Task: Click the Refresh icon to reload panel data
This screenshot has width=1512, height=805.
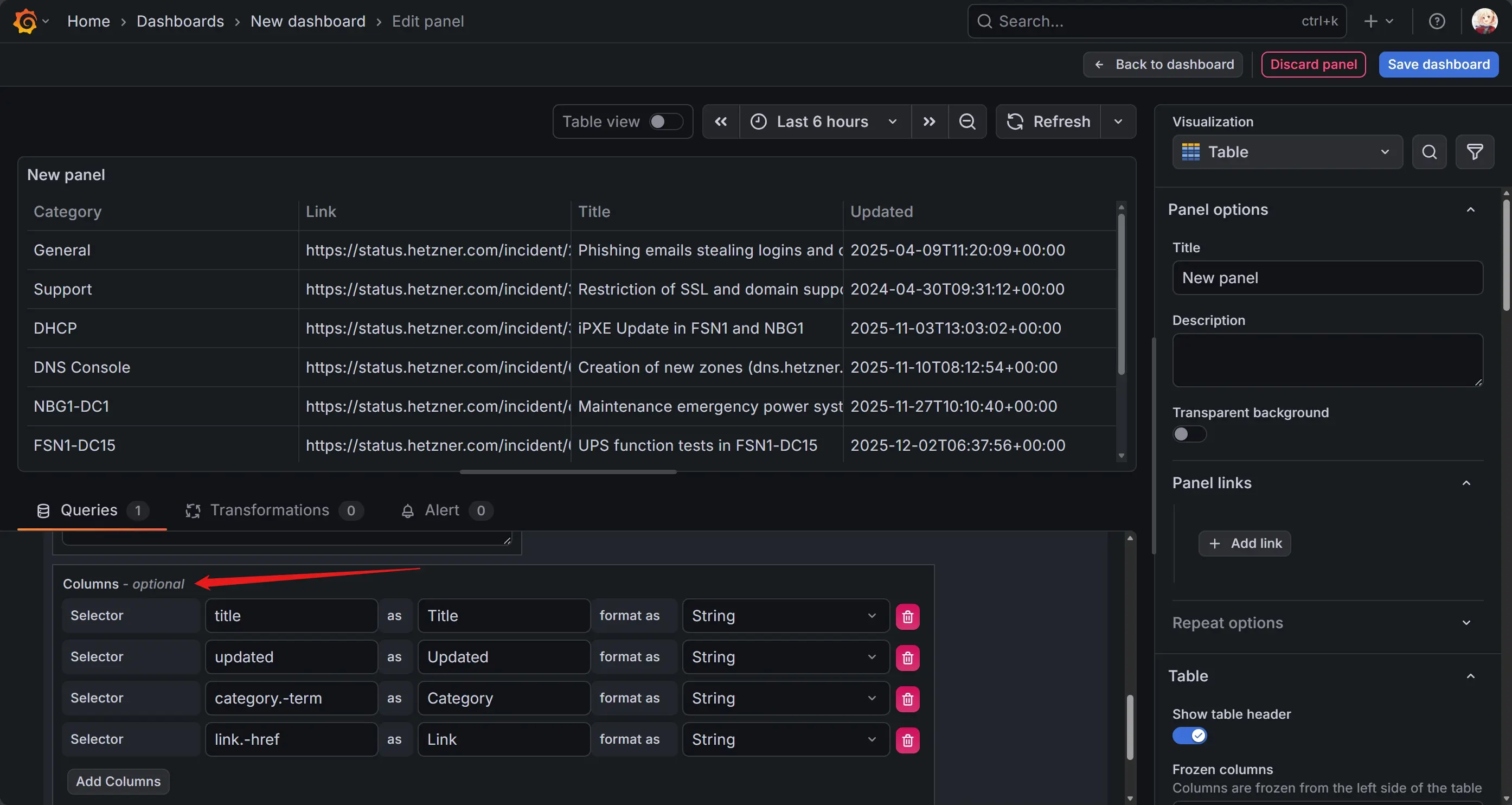Action: pos(1015,122)
